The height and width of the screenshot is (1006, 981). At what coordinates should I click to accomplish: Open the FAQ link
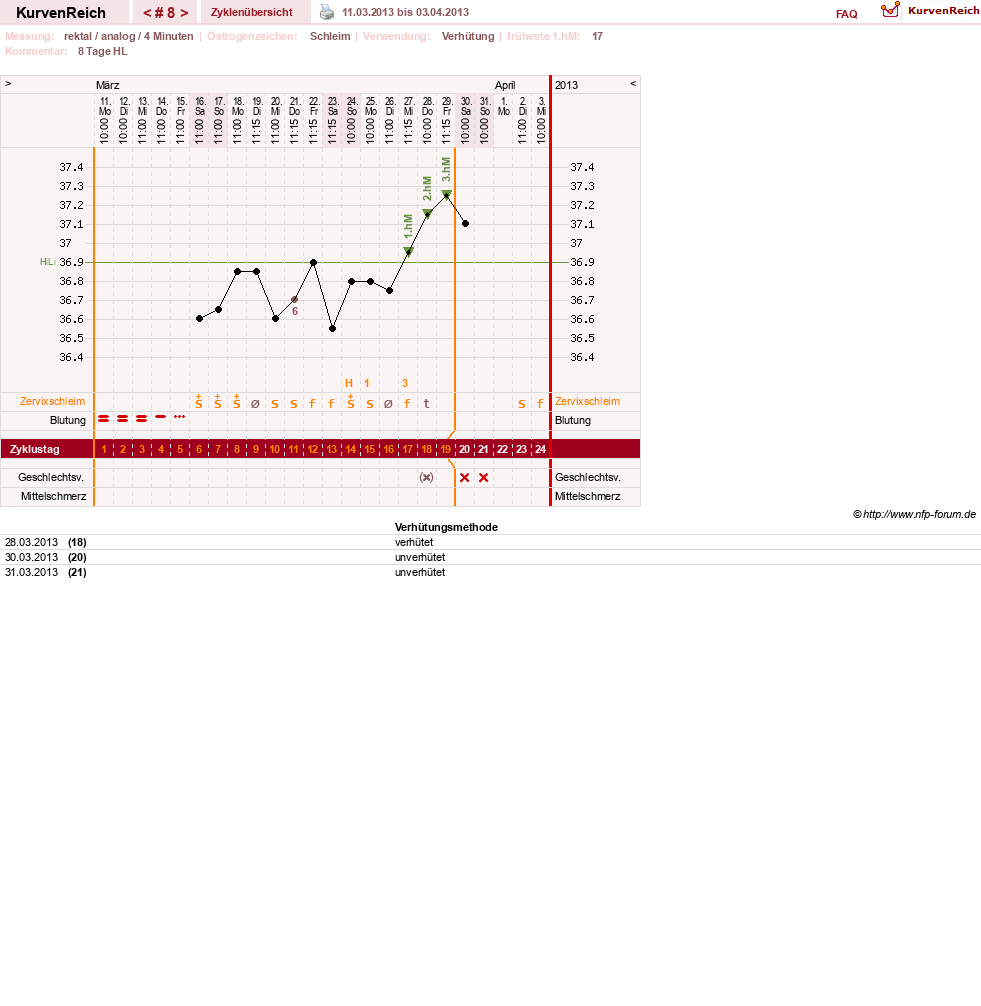(x=846, y=14)
